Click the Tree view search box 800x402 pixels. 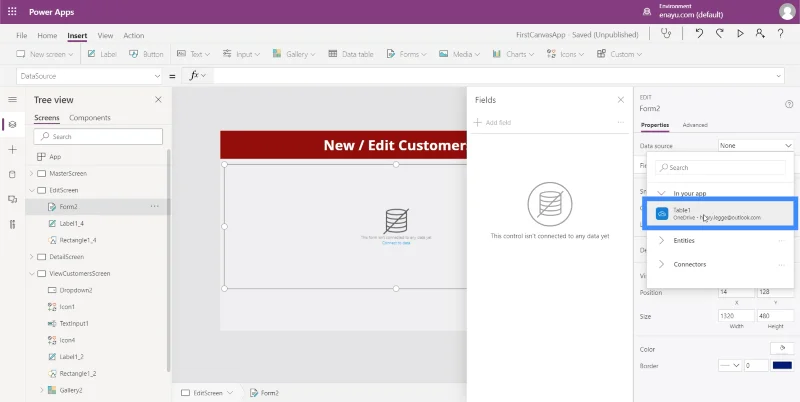(98, 136)
